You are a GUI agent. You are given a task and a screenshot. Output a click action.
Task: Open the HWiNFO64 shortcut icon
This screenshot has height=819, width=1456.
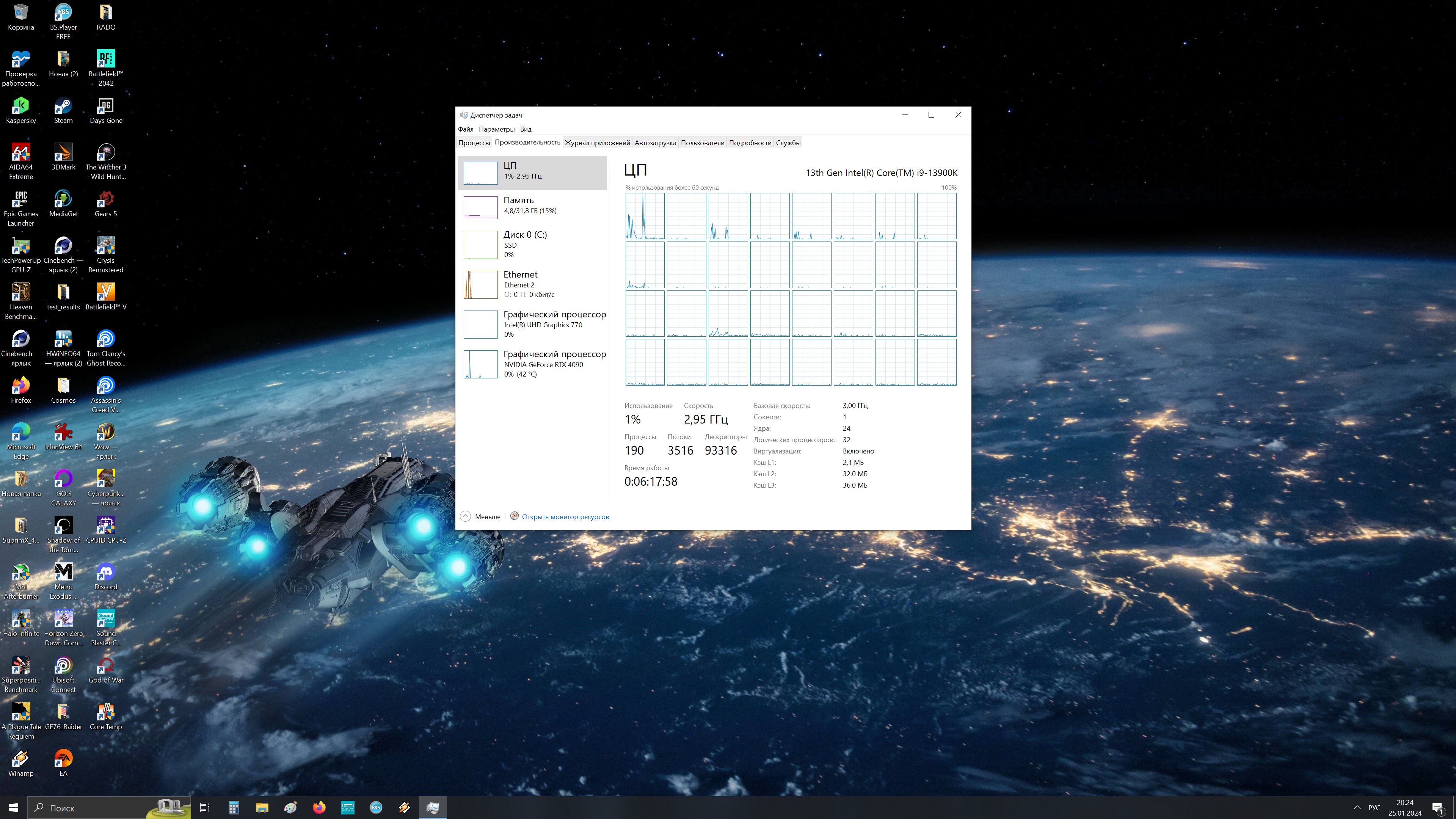(x=63, y=340)
